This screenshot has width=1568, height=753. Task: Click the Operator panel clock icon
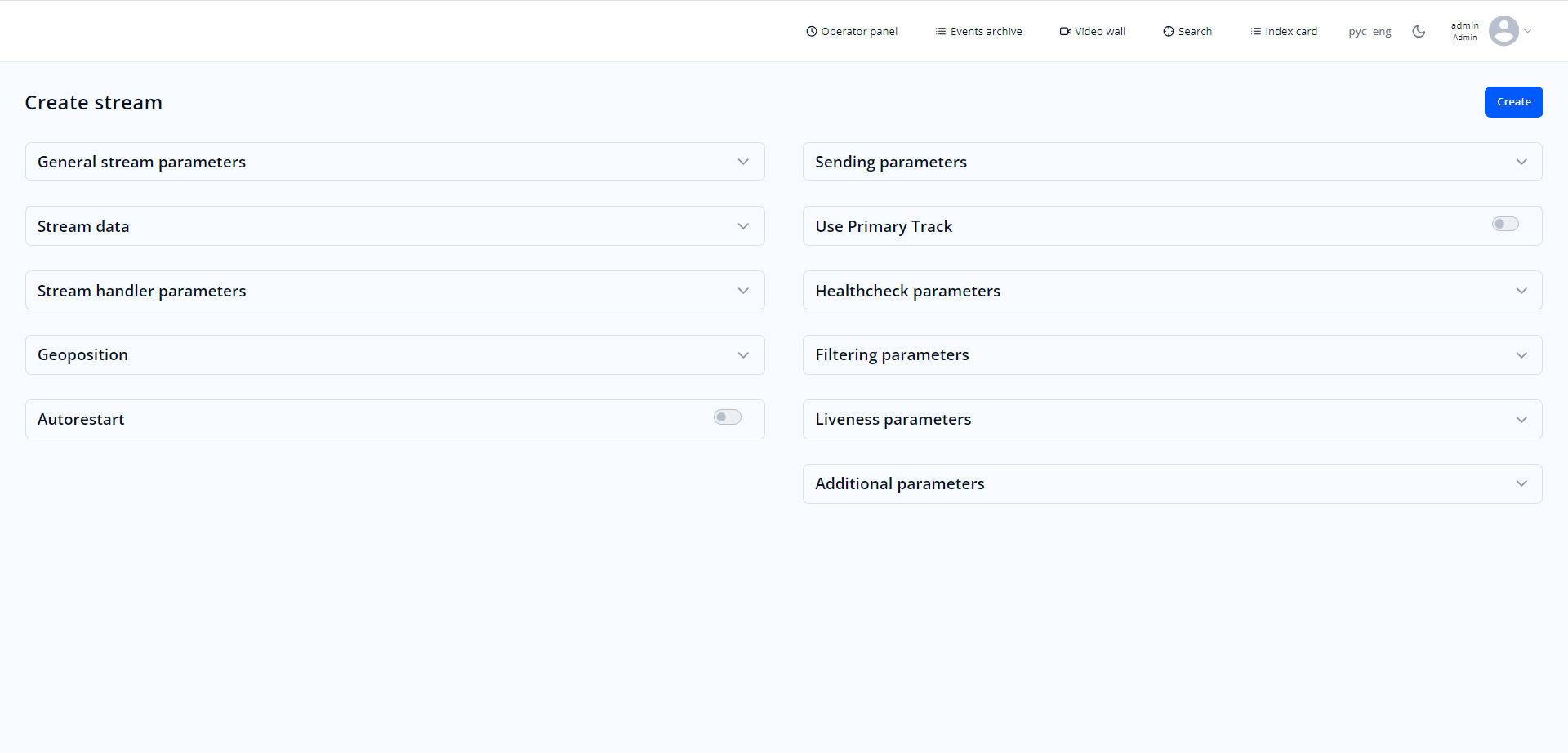(811, 32)
